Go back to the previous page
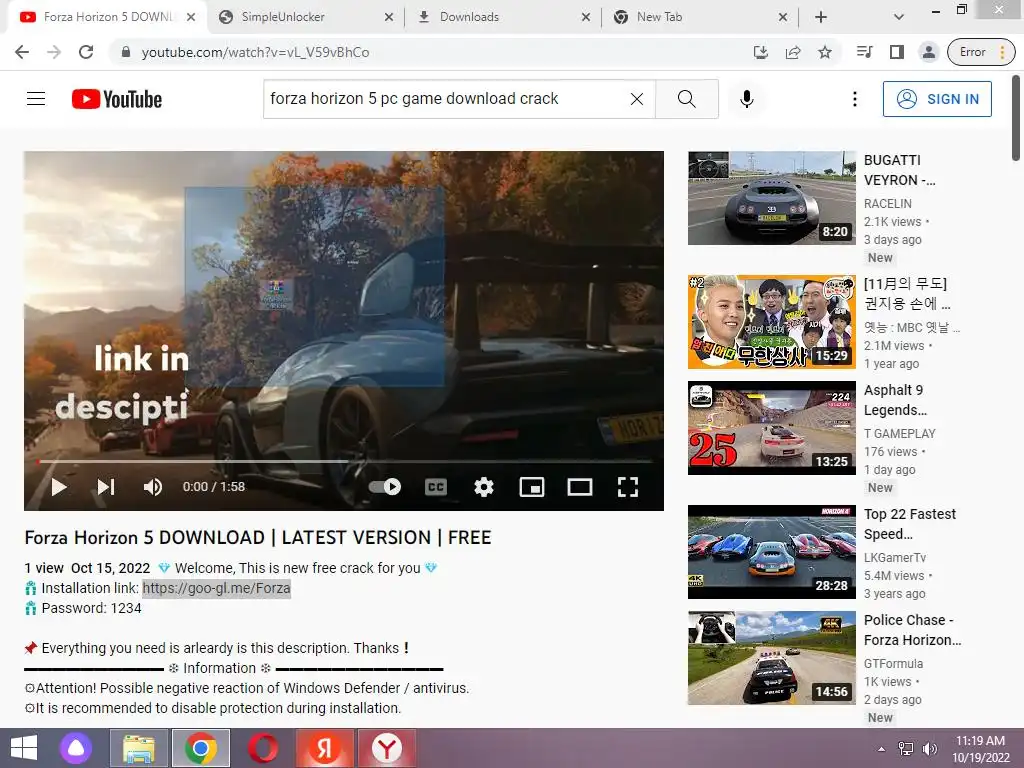The image size is (1024, 768). (x=22, y=52)
